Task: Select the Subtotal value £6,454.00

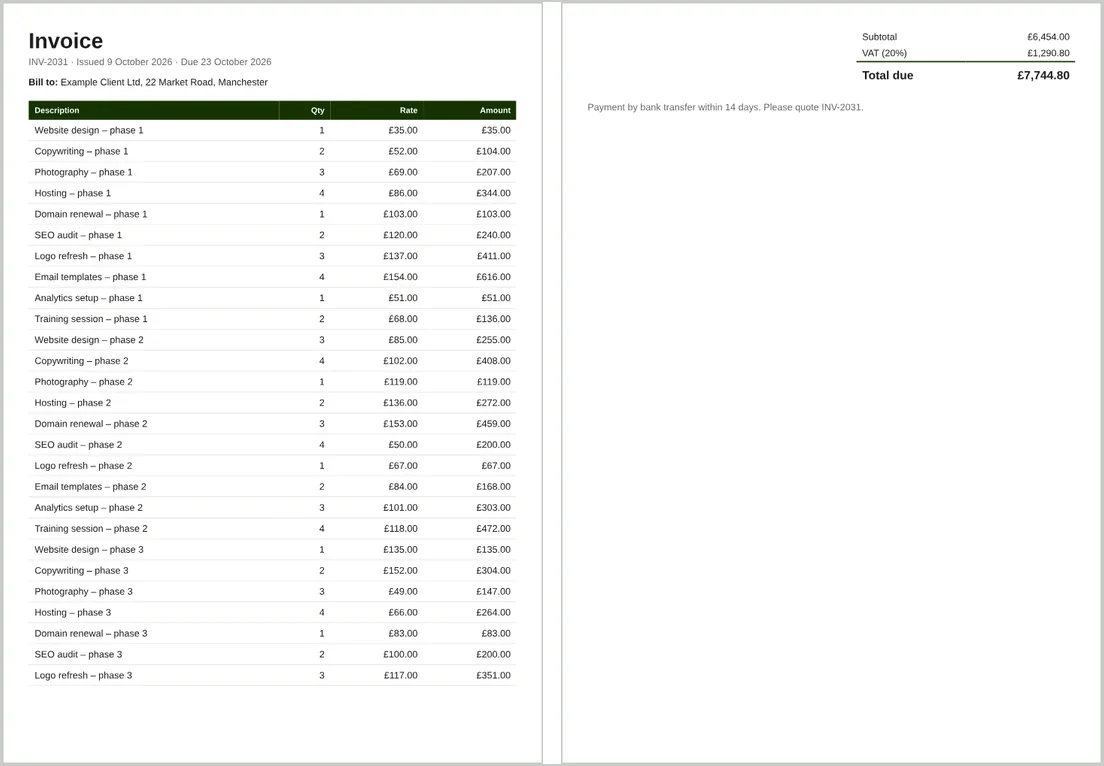Action: [x=1048, y=37]
